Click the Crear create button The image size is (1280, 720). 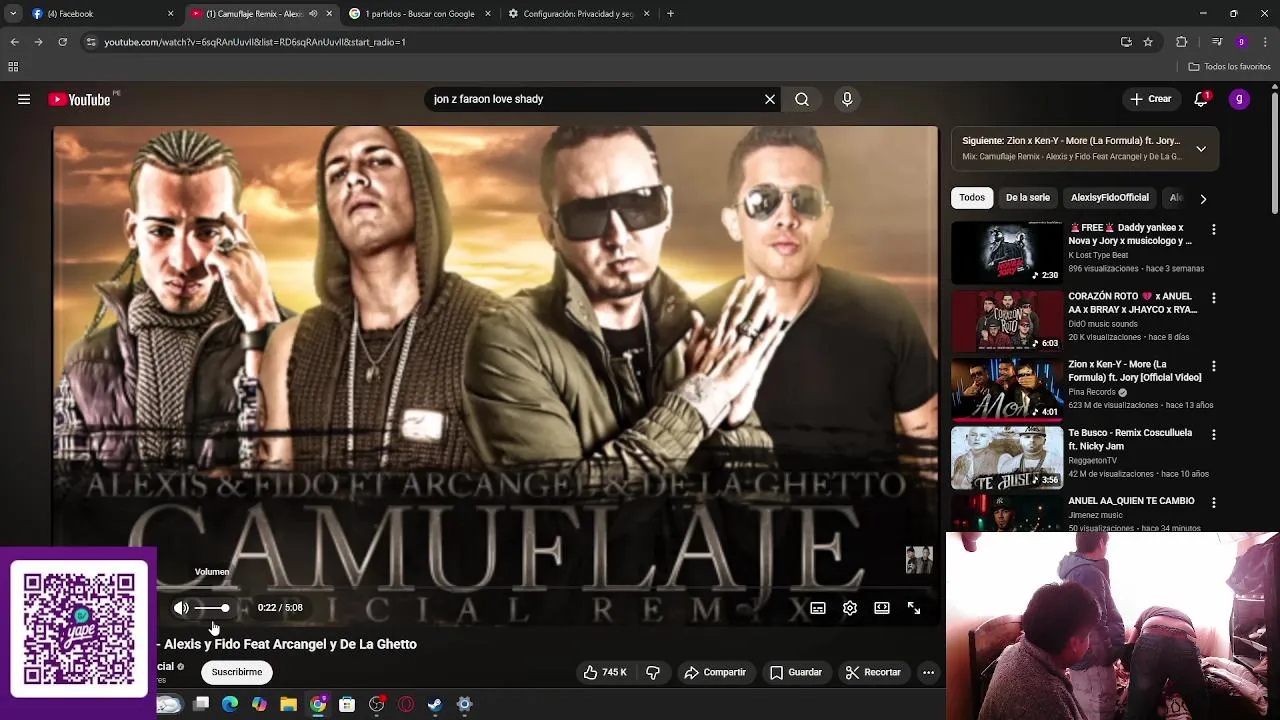point(1150,99)
